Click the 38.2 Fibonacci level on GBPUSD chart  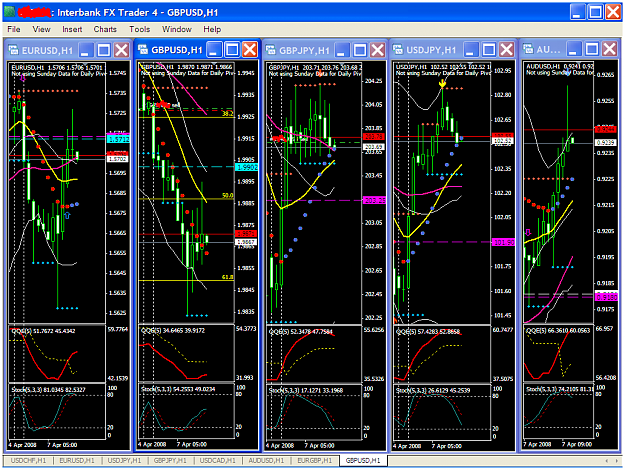point(228,114)
